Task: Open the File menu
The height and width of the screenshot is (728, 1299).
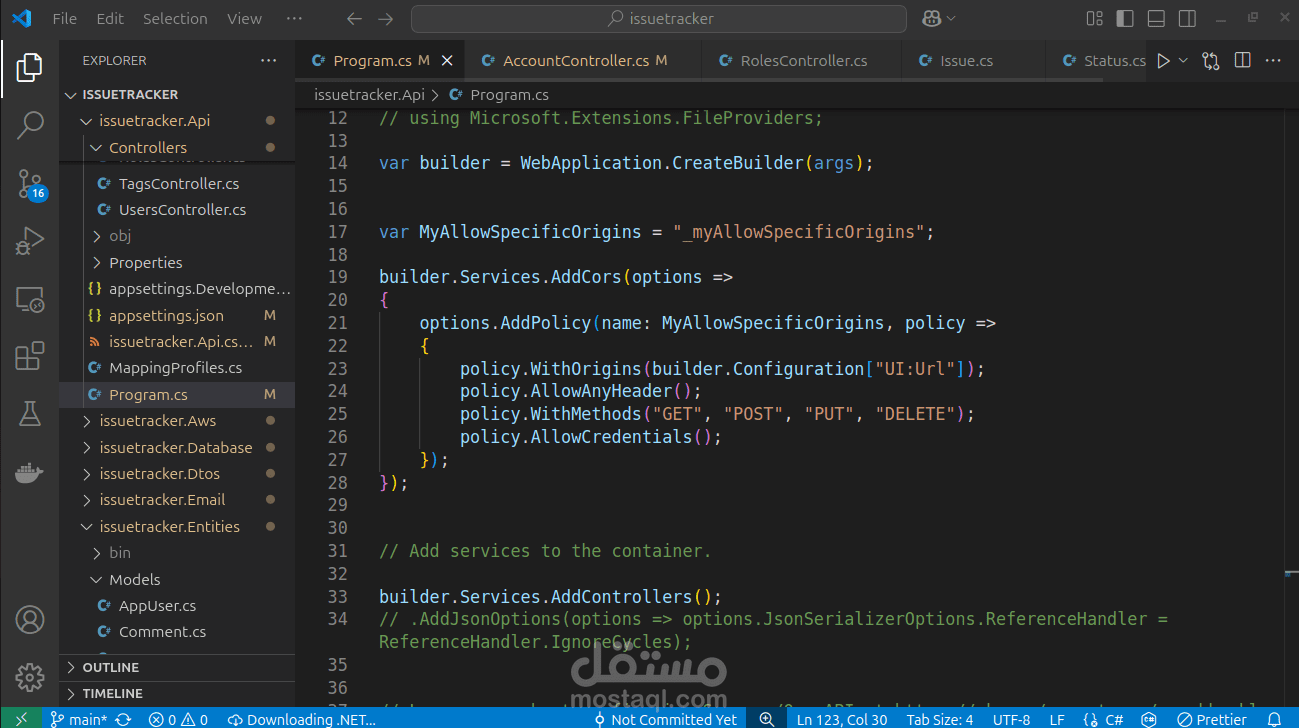Action: point(64,18)
